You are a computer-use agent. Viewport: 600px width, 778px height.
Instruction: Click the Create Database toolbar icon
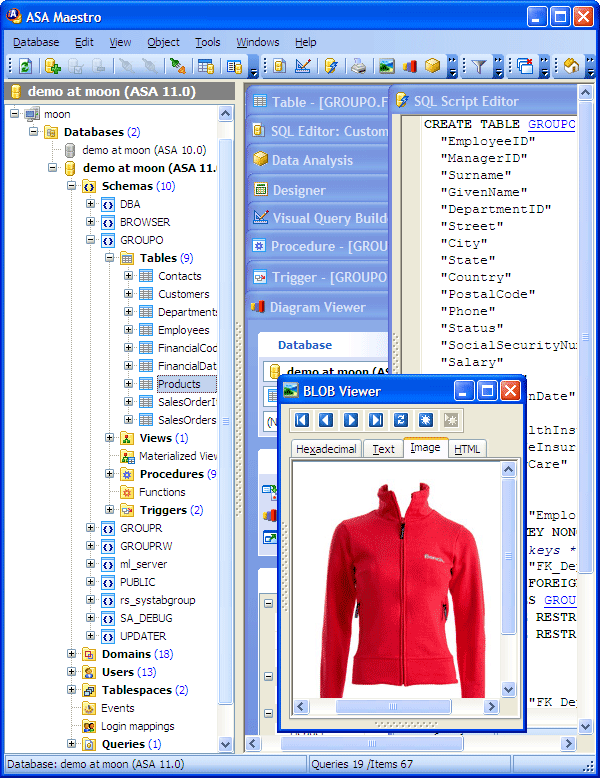pyautogui.click(x=53, y=66)
